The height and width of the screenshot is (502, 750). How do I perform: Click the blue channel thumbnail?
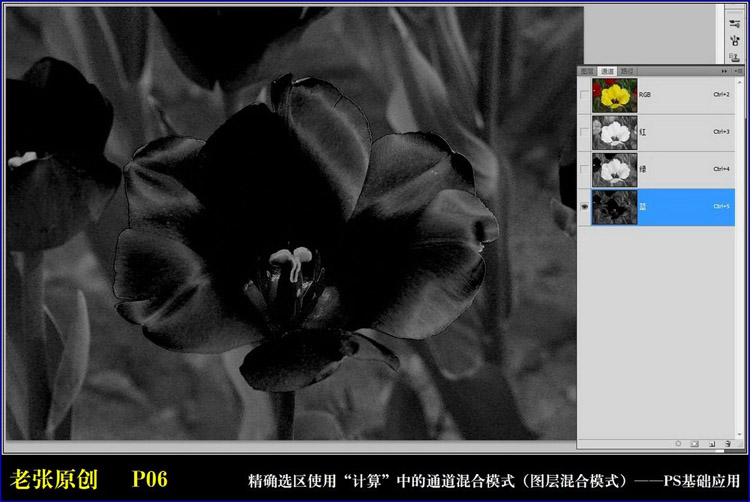pyautogui.click(x=615, y=207)
